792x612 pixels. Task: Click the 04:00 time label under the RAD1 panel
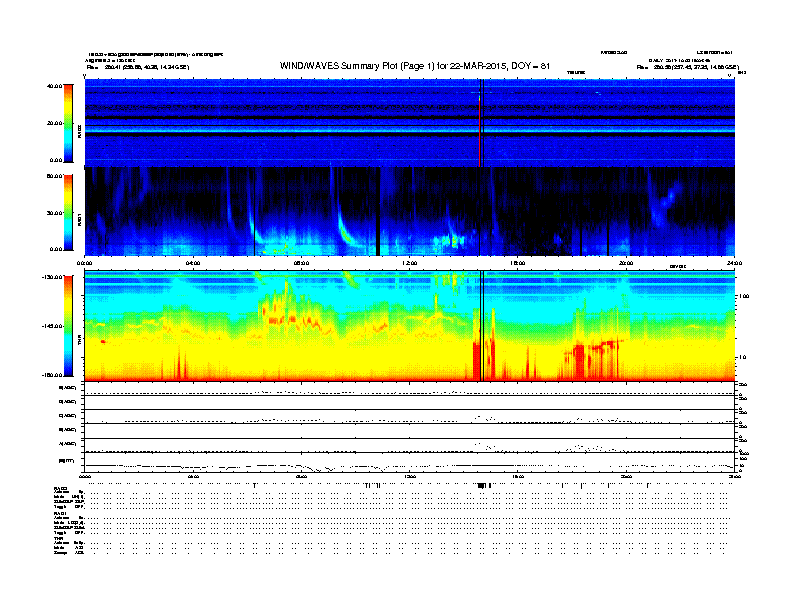[x=193, y=263]
